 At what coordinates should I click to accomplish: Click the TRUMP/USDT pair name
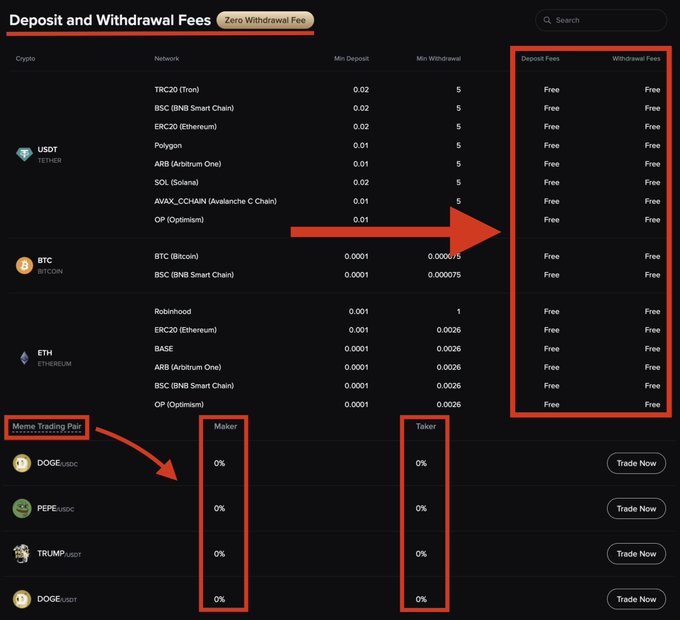(x=59, y=554)
